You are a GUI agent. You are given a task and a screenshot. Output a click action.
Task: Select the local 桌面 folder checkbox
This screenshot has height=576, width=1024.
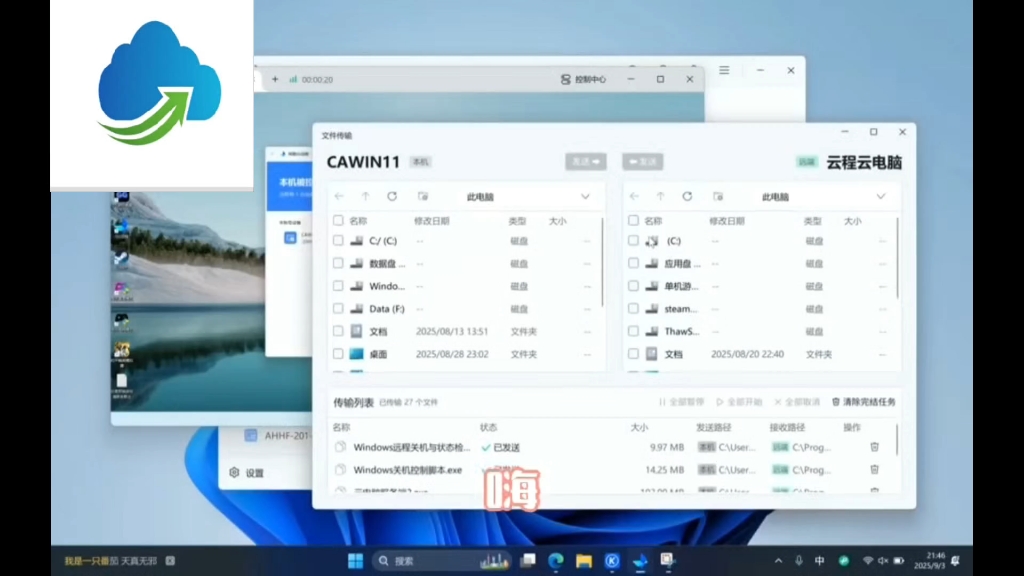(x=339, y=354)
